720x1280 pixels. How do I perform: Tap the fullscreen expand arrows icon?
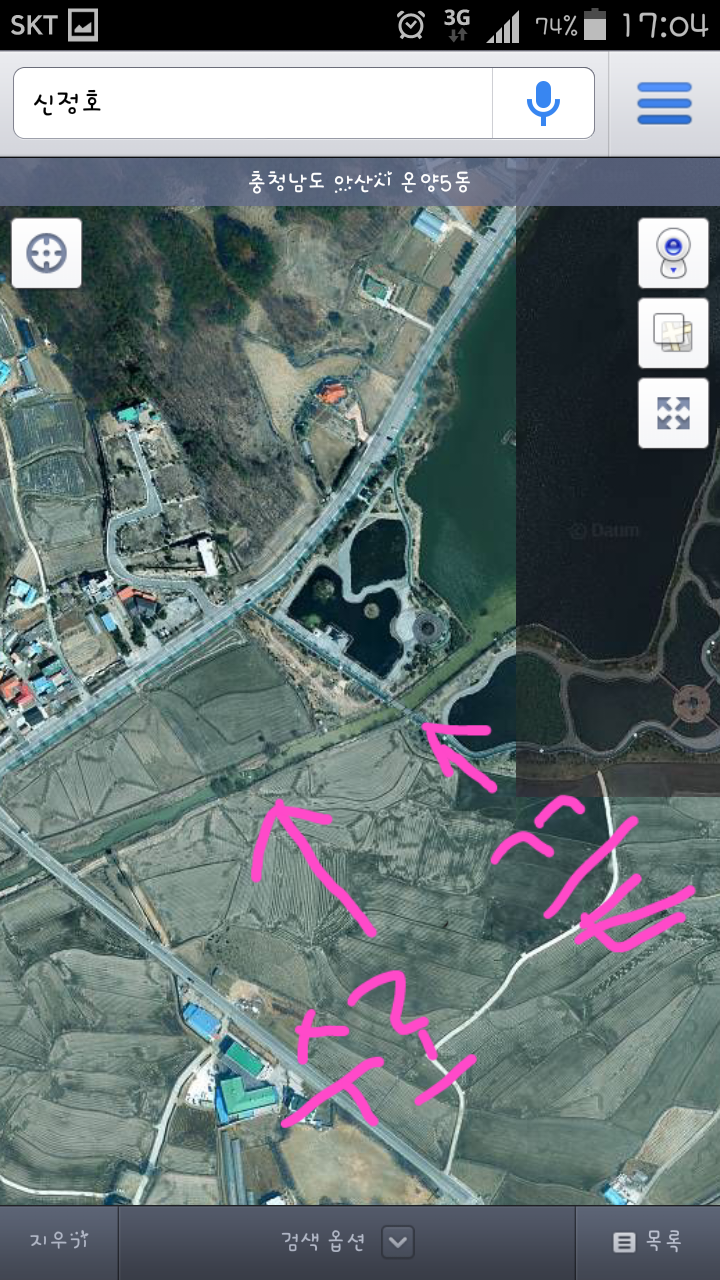[673, 412]
